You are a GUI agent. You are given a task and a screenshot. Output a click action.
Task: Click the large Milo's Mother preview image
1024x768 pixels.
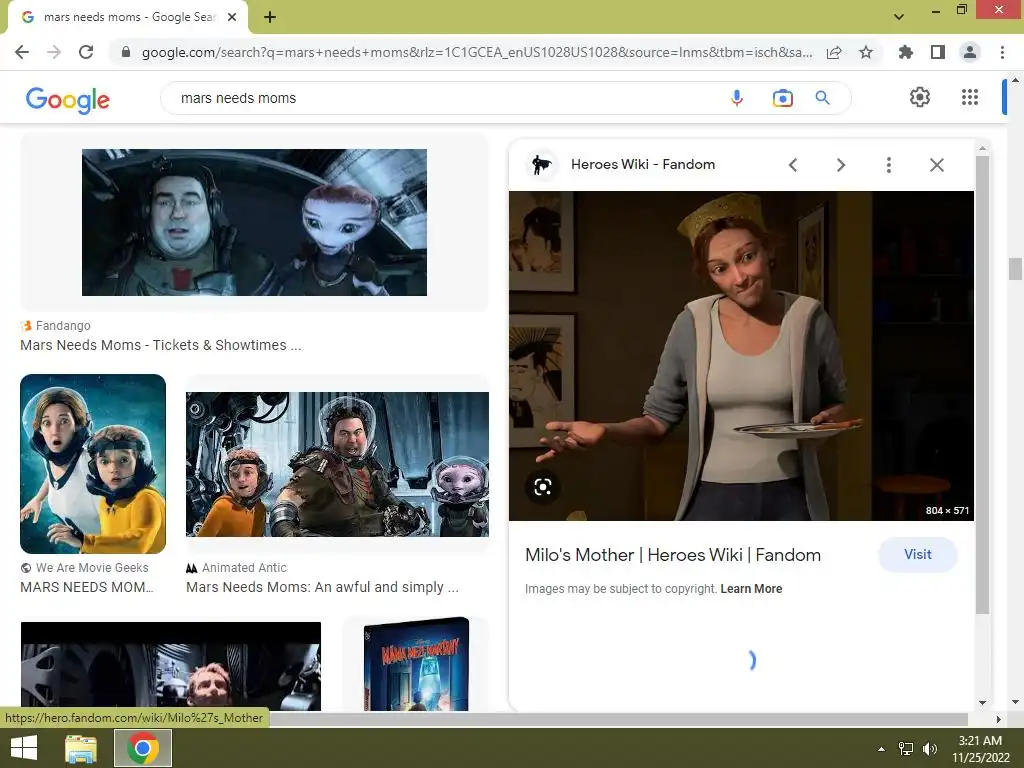click(741, 356)
